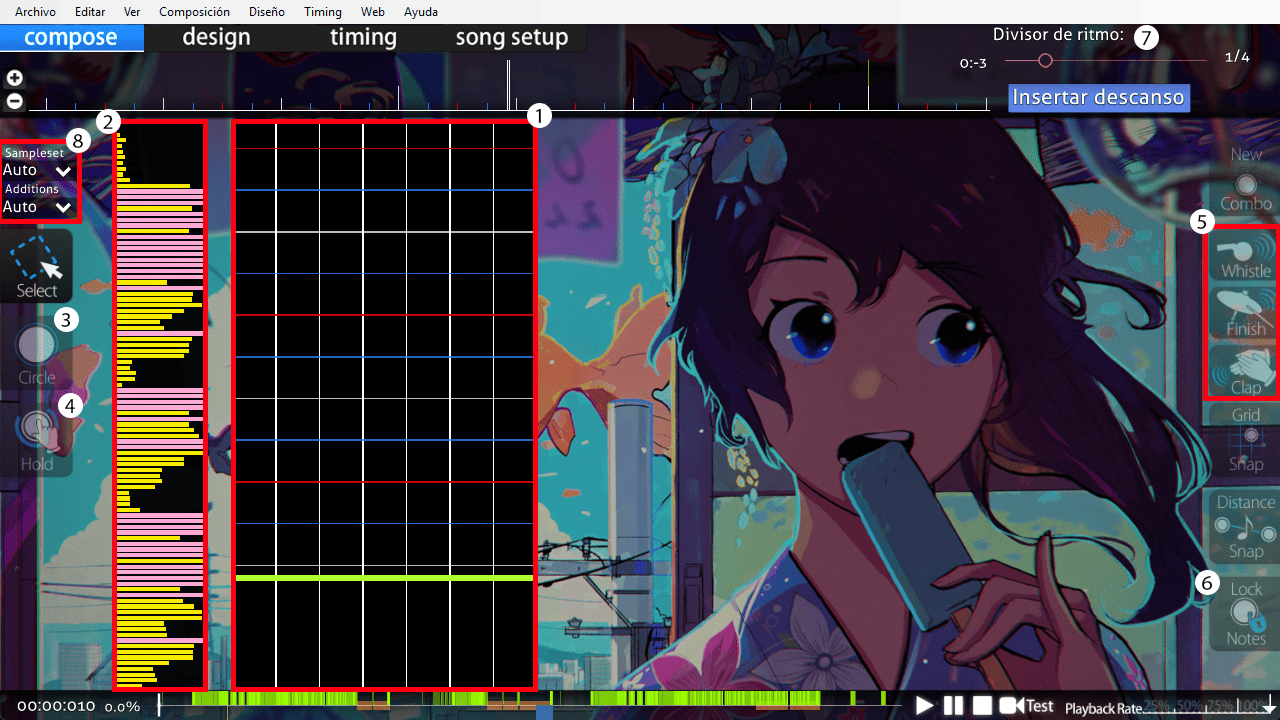Open the Ayuda menu
This screenshot has height=720, width=1280.
coord(420,12)
